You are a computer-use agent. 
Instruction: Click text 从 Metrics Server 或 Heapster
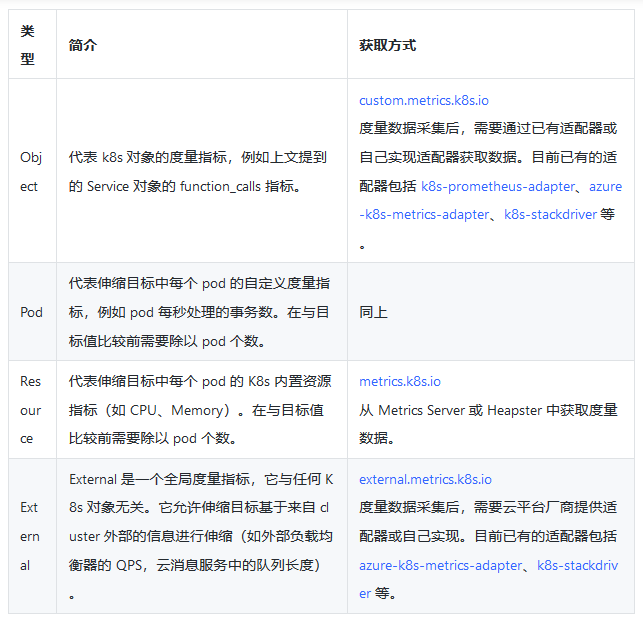click(453, 410)
